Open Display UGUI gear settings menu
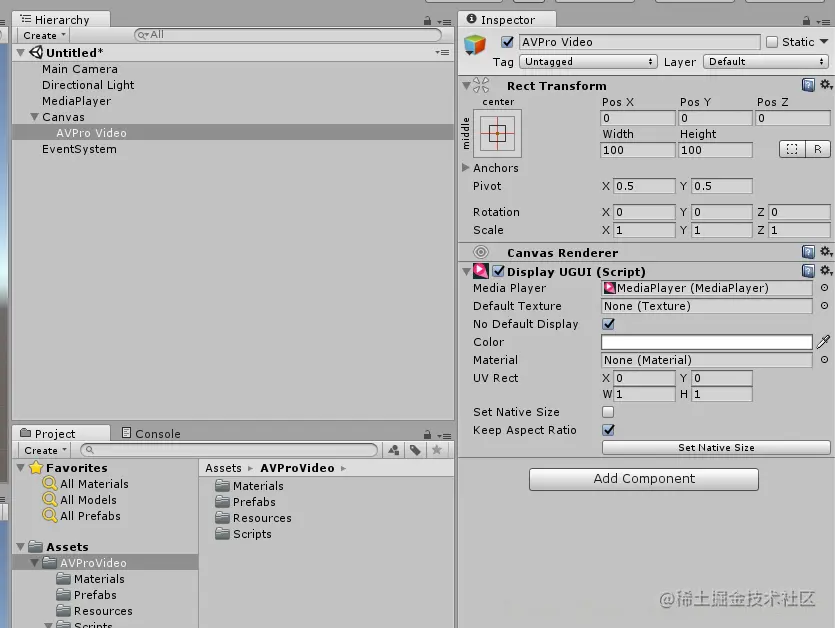 coord(825,271)
